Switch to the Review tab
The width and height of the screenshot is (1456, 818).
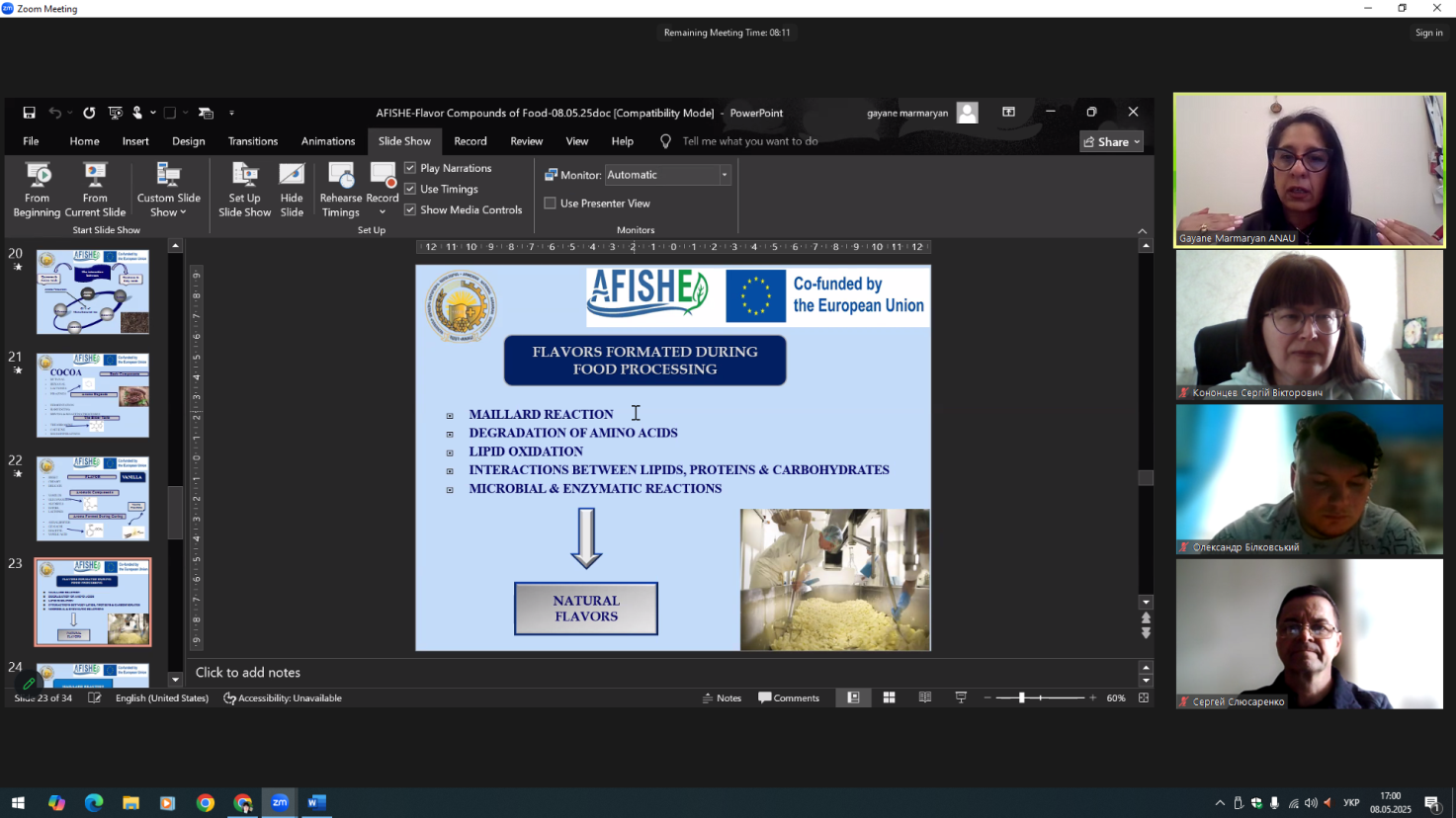[526, 141]
